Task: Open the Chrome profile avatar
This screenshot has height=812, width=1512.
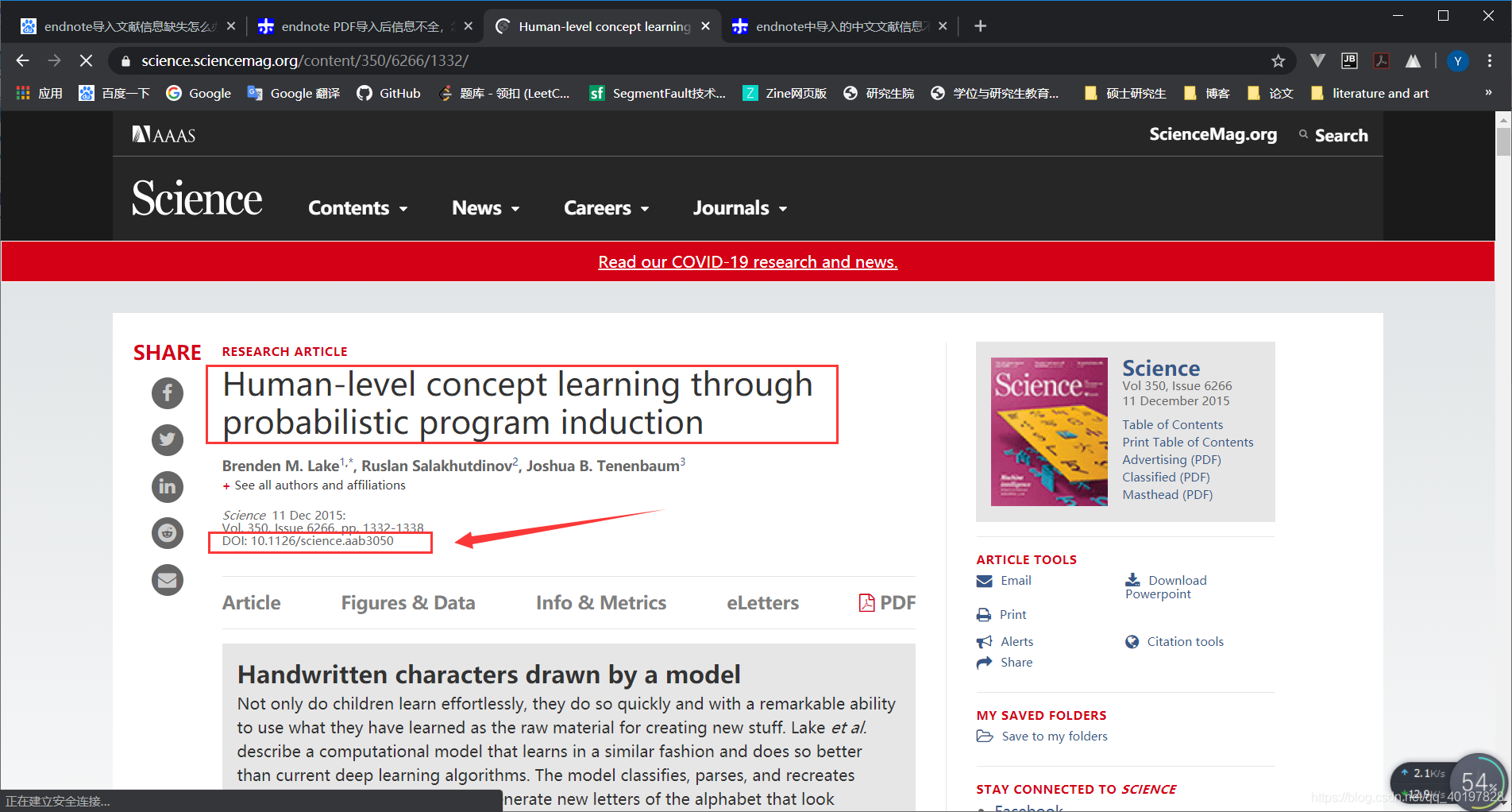Action: 1458,60
